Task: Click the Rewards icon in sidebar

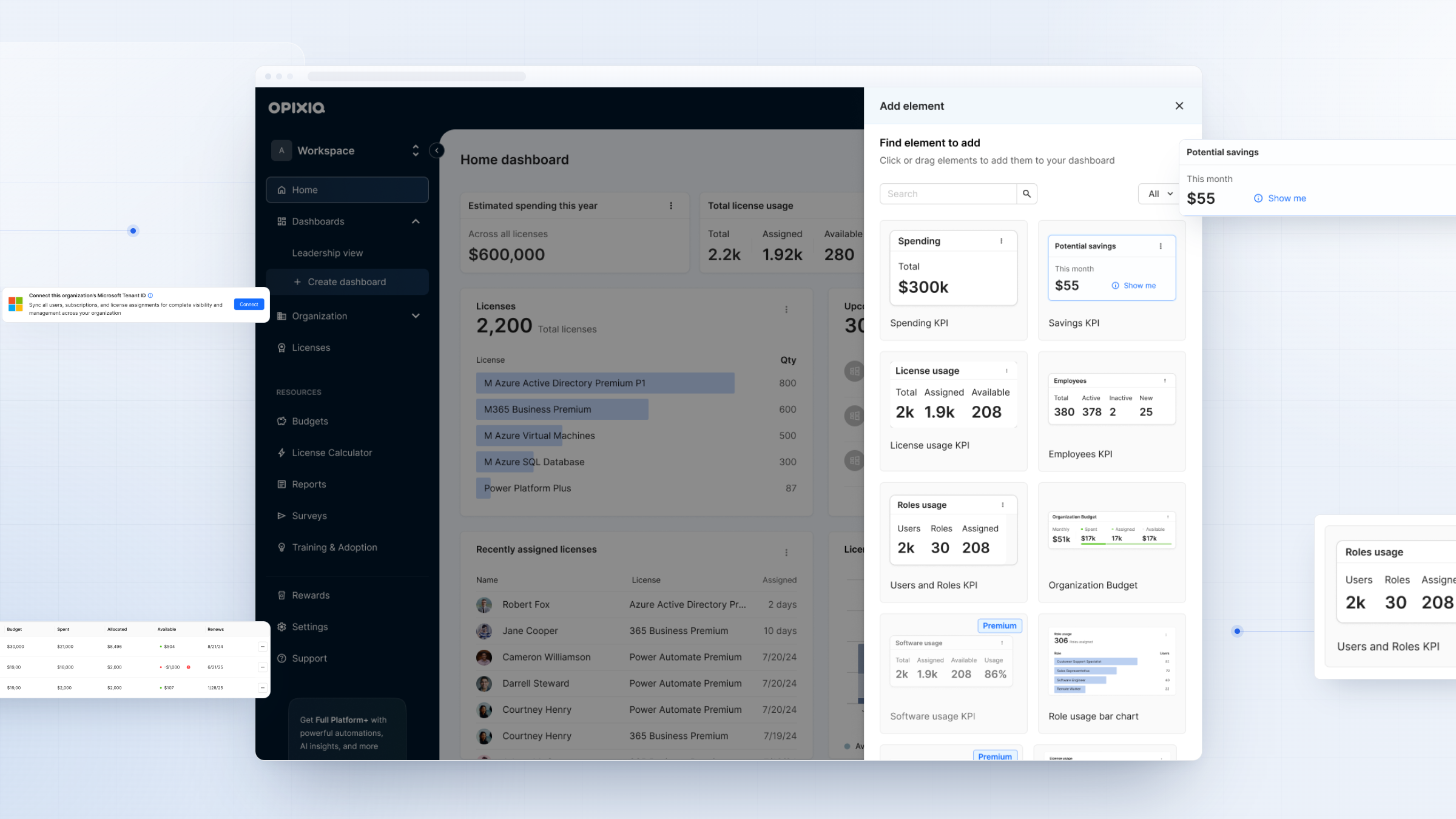Action: 281,595
